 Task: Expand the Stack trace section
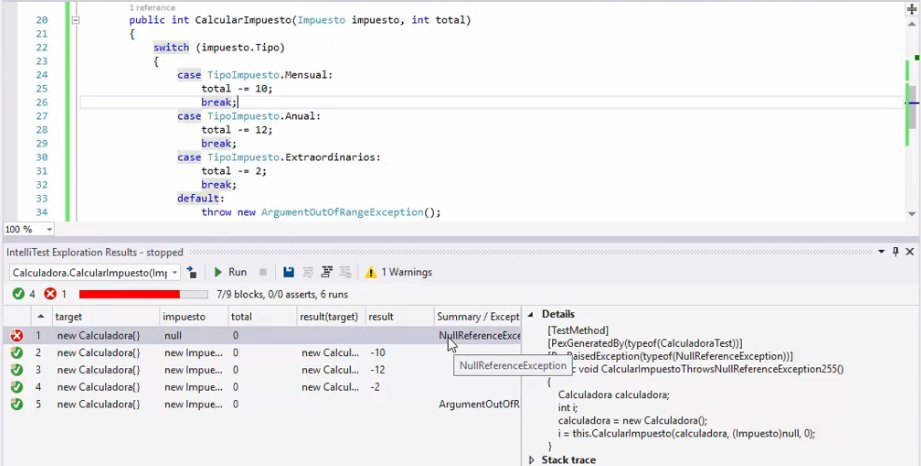532,460
